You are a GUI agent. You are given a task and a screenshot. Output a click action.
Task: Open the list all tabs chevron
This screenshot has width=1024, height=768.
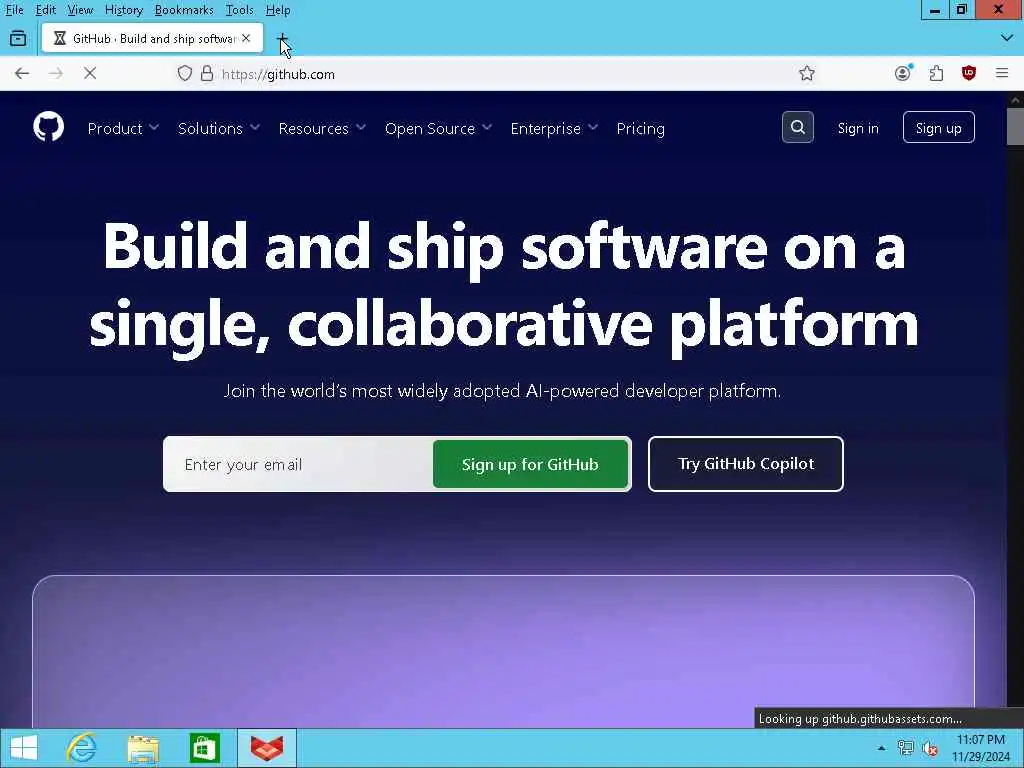pos(1006,39)
